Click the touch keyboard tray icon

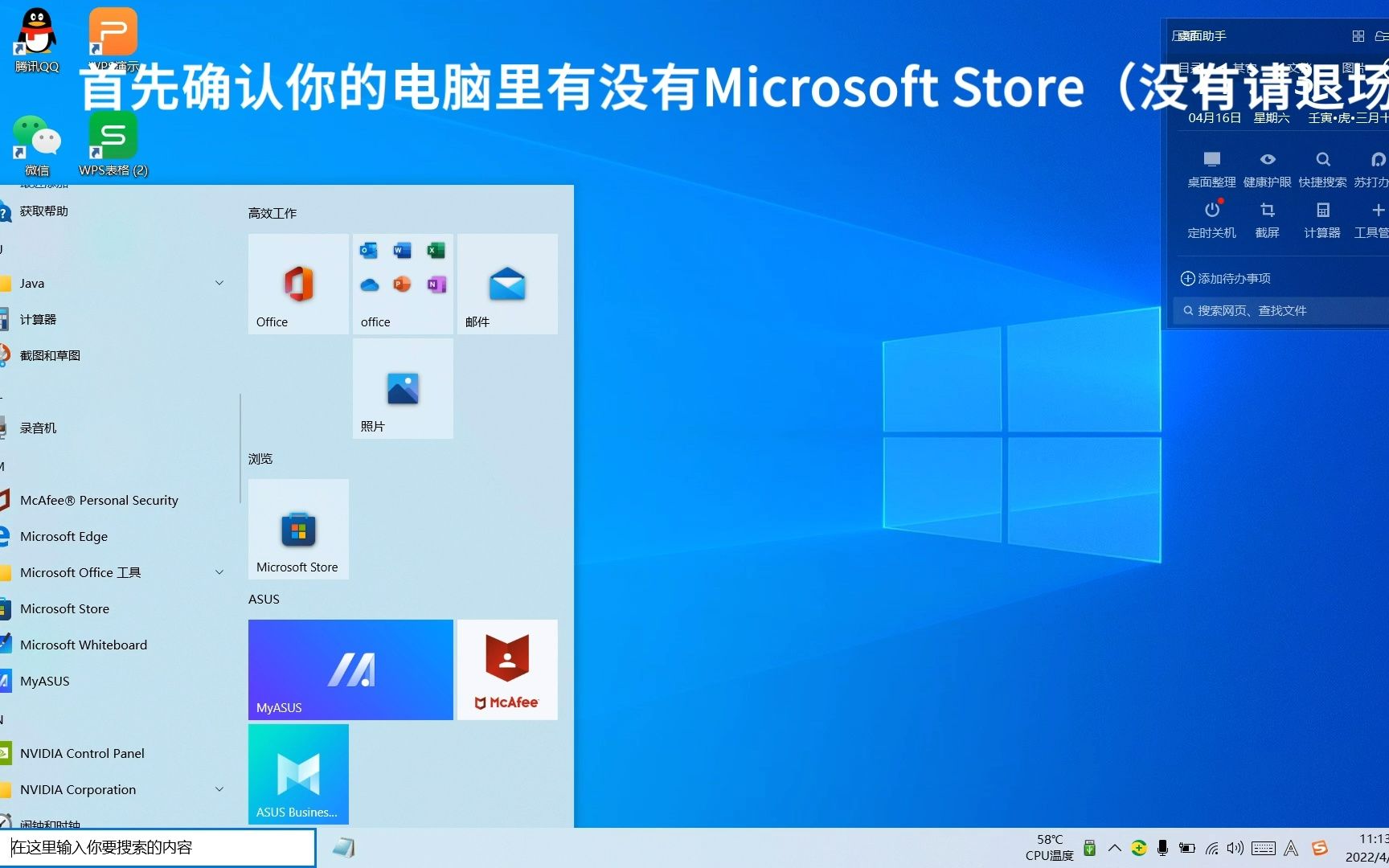pos(1264,848)
